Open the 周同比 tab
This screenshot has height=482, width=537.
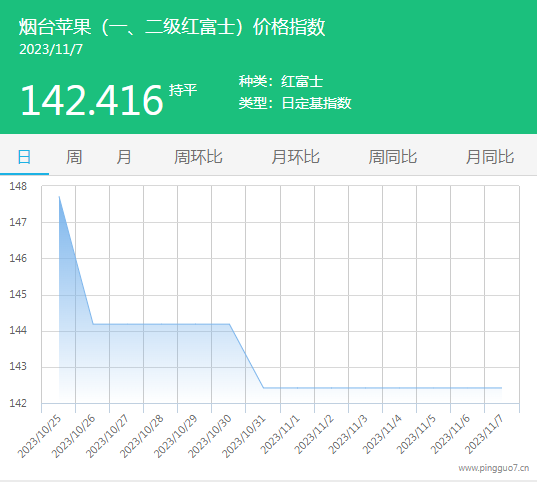[x=392, y=157]
